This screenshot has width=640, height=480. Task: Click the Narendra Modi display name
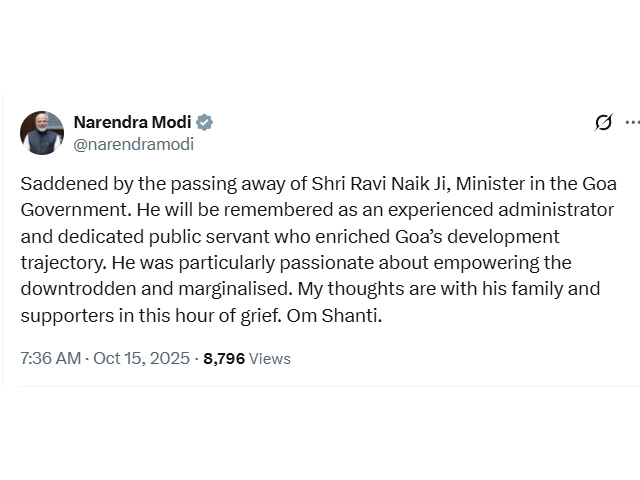pyautogui.click(x=131, y=123)
